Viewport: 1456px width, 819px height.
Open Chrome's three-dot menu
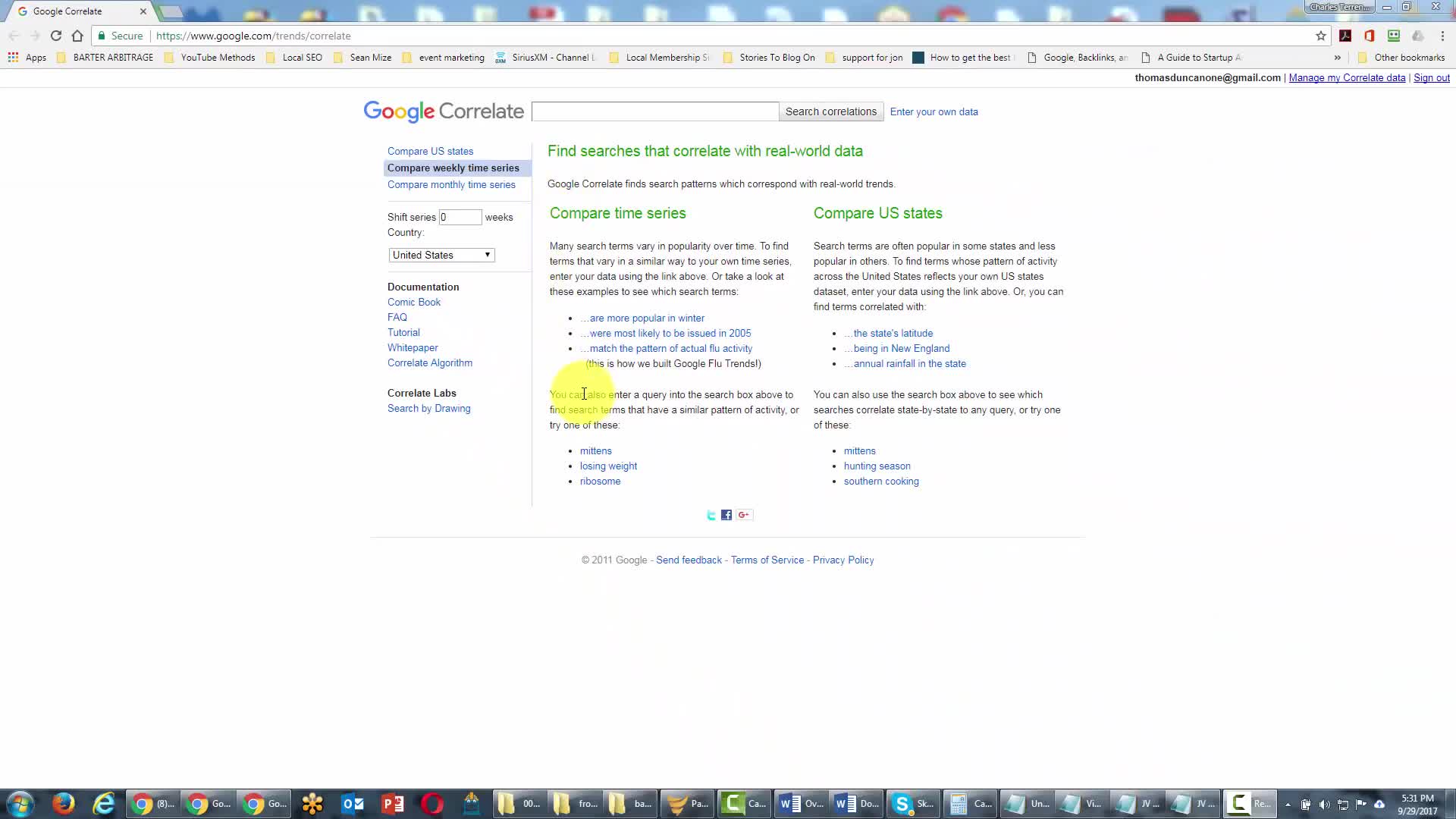coord(1442,36)
